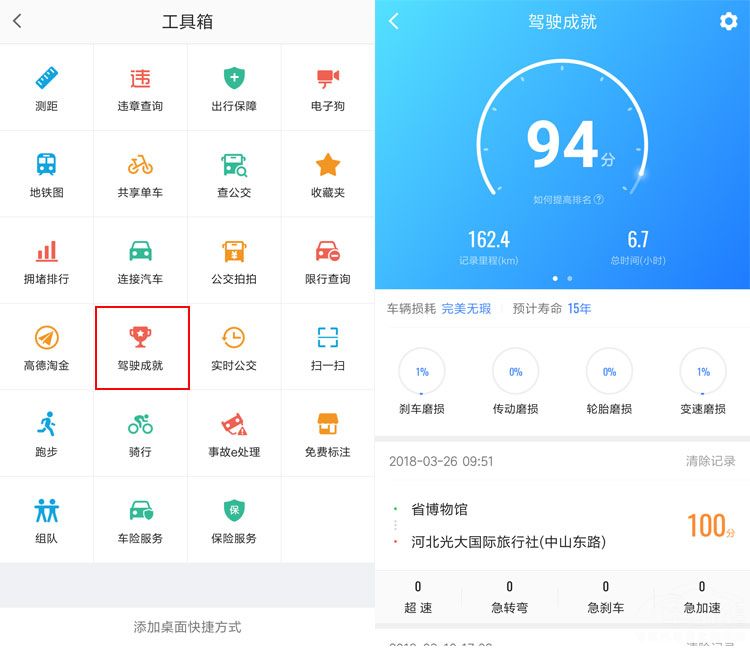The image size is (750, 648).
Task: Go back from 驾驶成就 page
Action: (x=394, y=21)
